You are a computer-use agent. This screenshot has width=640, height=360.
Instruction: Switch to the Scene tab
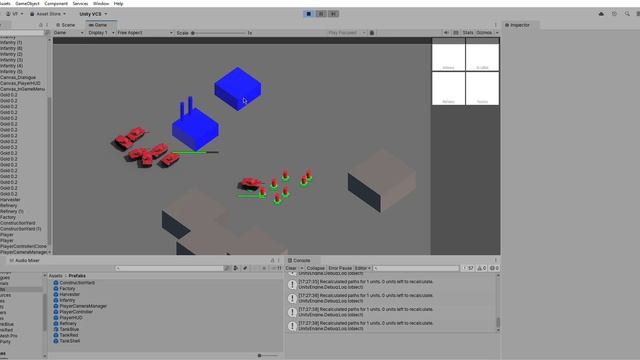pyautogui.click(x=65, y=25)
